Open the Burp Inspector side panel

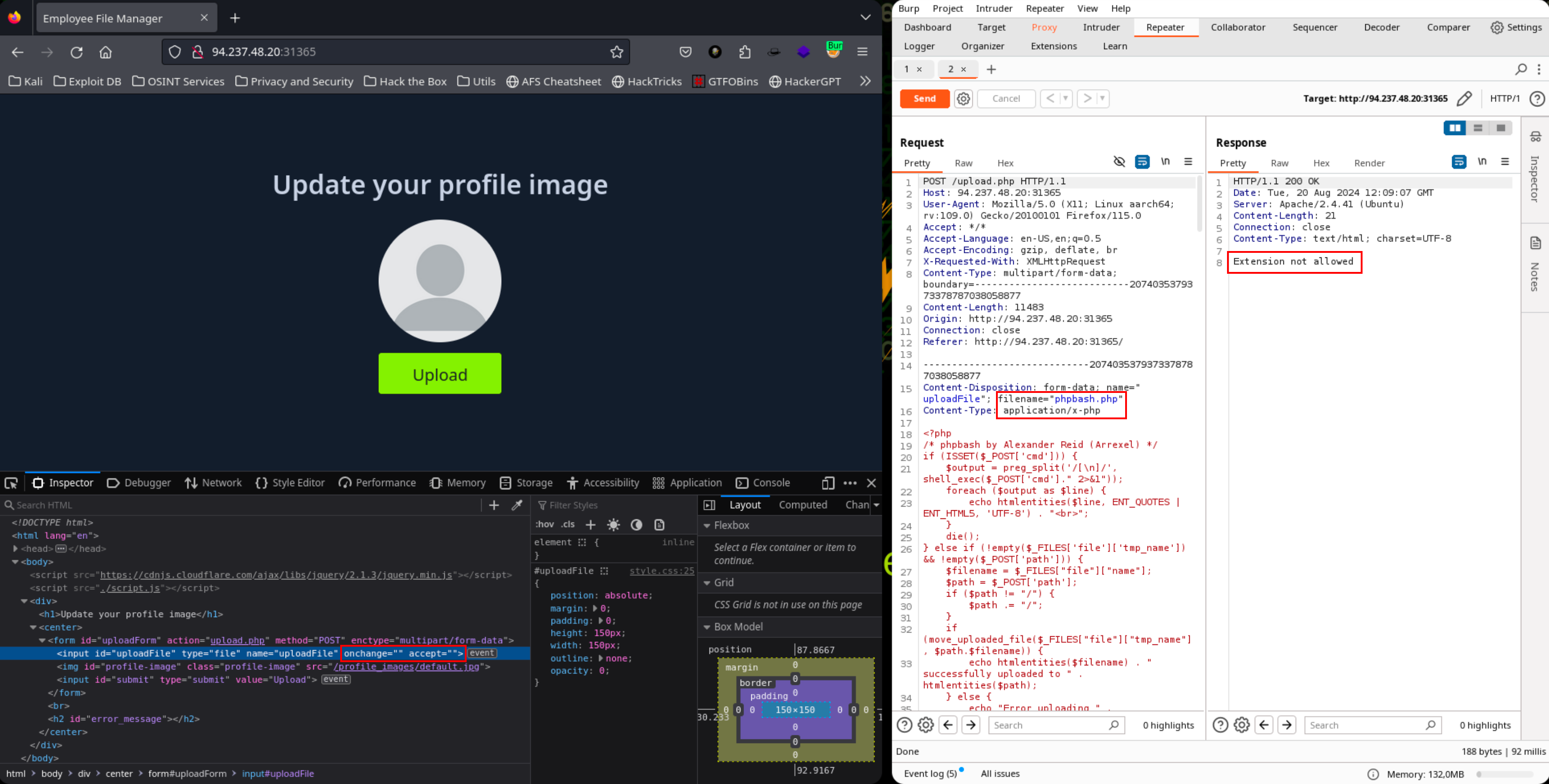[1535, 166]
